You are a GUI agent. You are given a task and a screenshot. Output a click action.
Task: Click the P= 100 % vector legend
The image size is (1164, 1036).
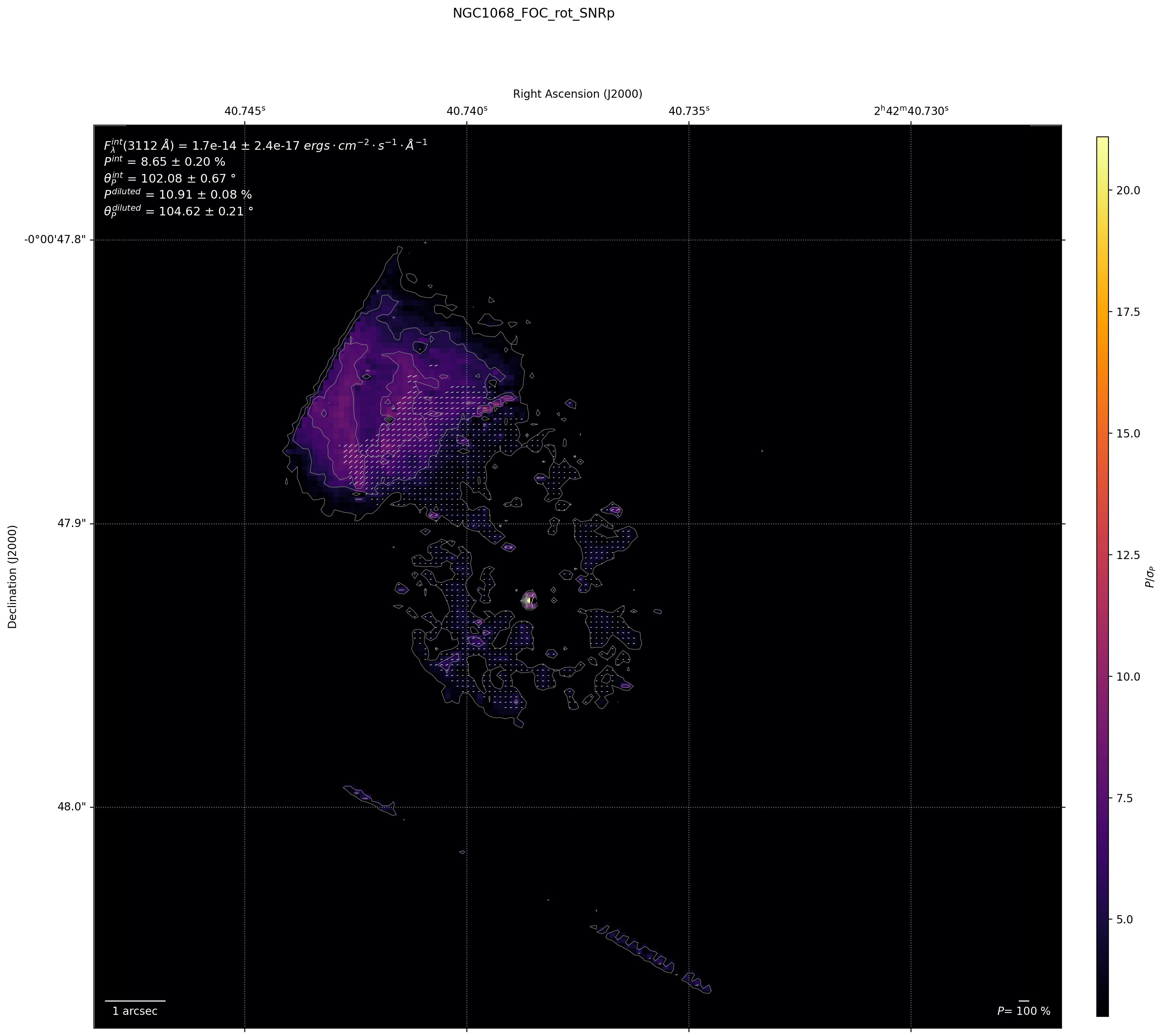pyautogui.click(x=1023, y=1011)
